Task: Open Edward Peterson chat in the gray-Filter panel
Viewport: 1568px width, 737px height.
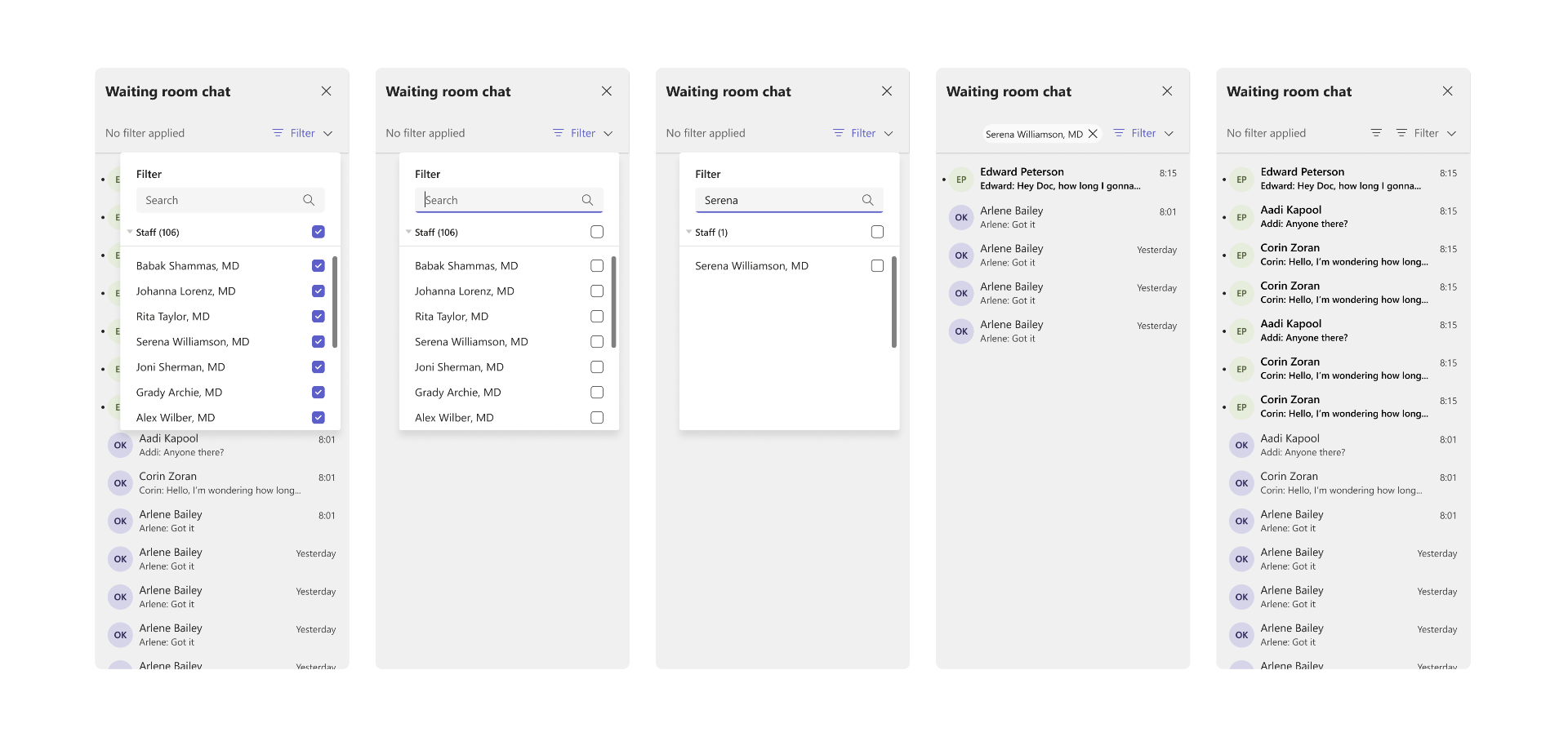Action: pyautogui.click(x=1343, y=180)
